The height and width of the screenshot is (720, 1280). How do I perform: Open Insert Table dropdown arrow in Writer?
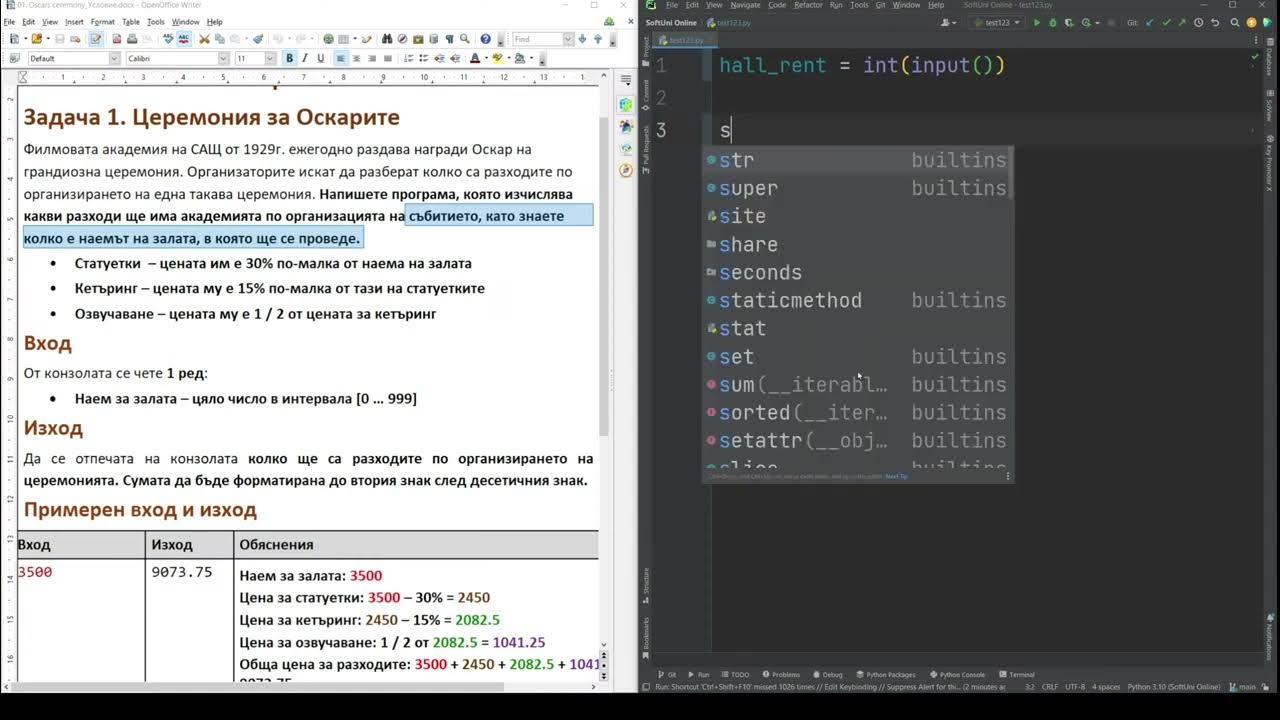(x=355, y=39)
